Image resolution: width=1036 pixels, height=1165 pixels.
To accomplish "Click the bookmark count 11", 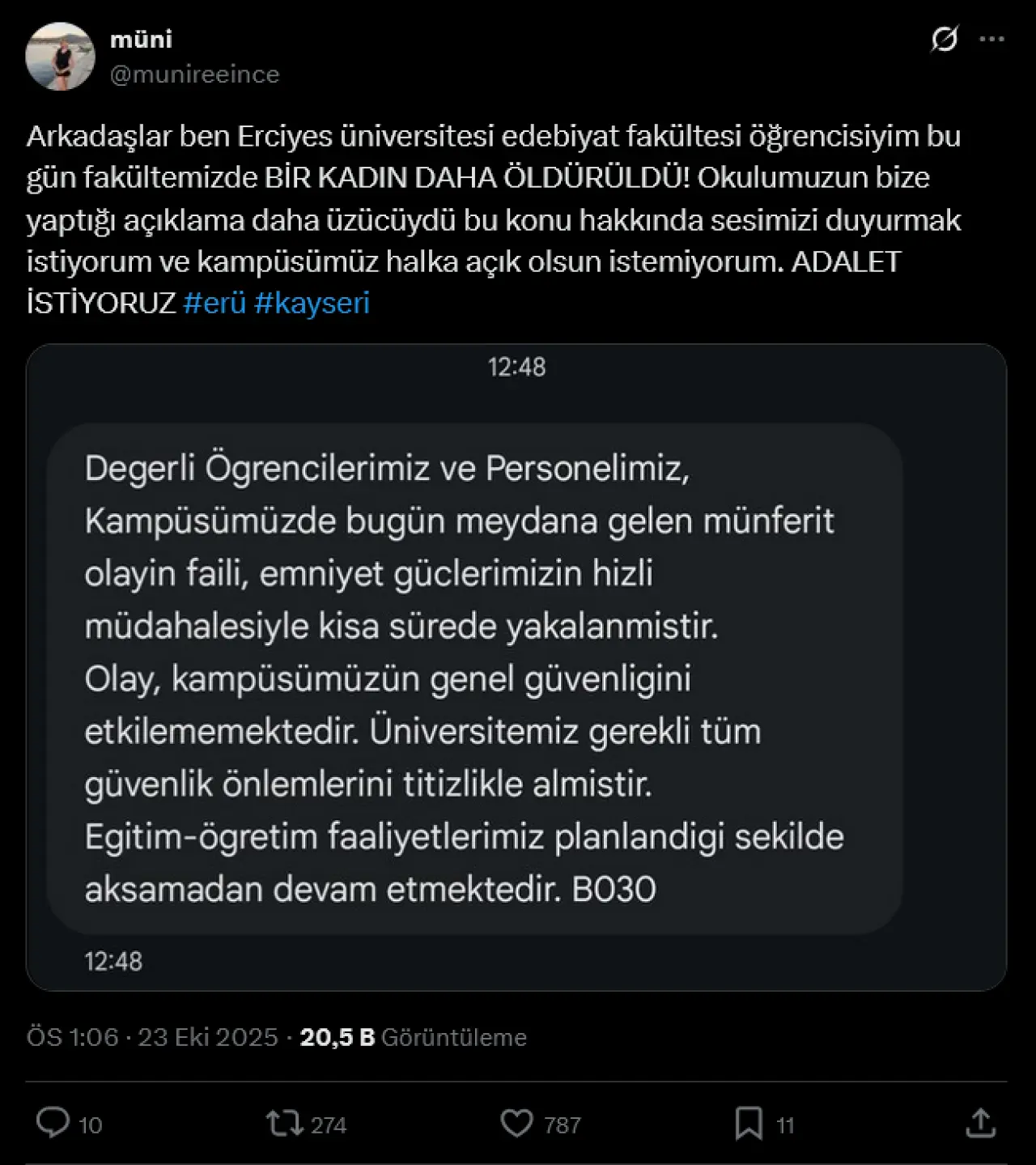I will [x=785, y=1125].
